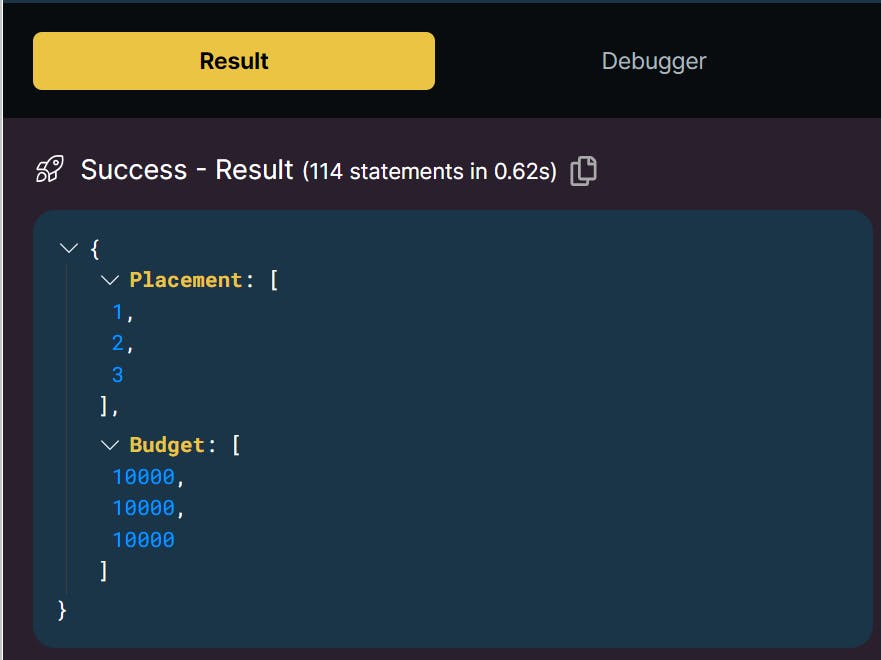This screenshot has width=881, height=660.
Task: Select the first 10000 Budget value
Action: (143, 477)
